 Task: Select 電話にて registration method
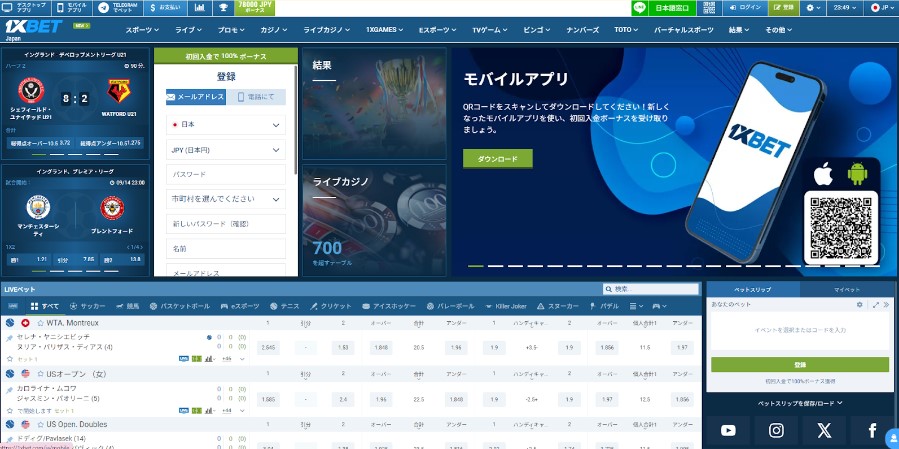point(256,97)
